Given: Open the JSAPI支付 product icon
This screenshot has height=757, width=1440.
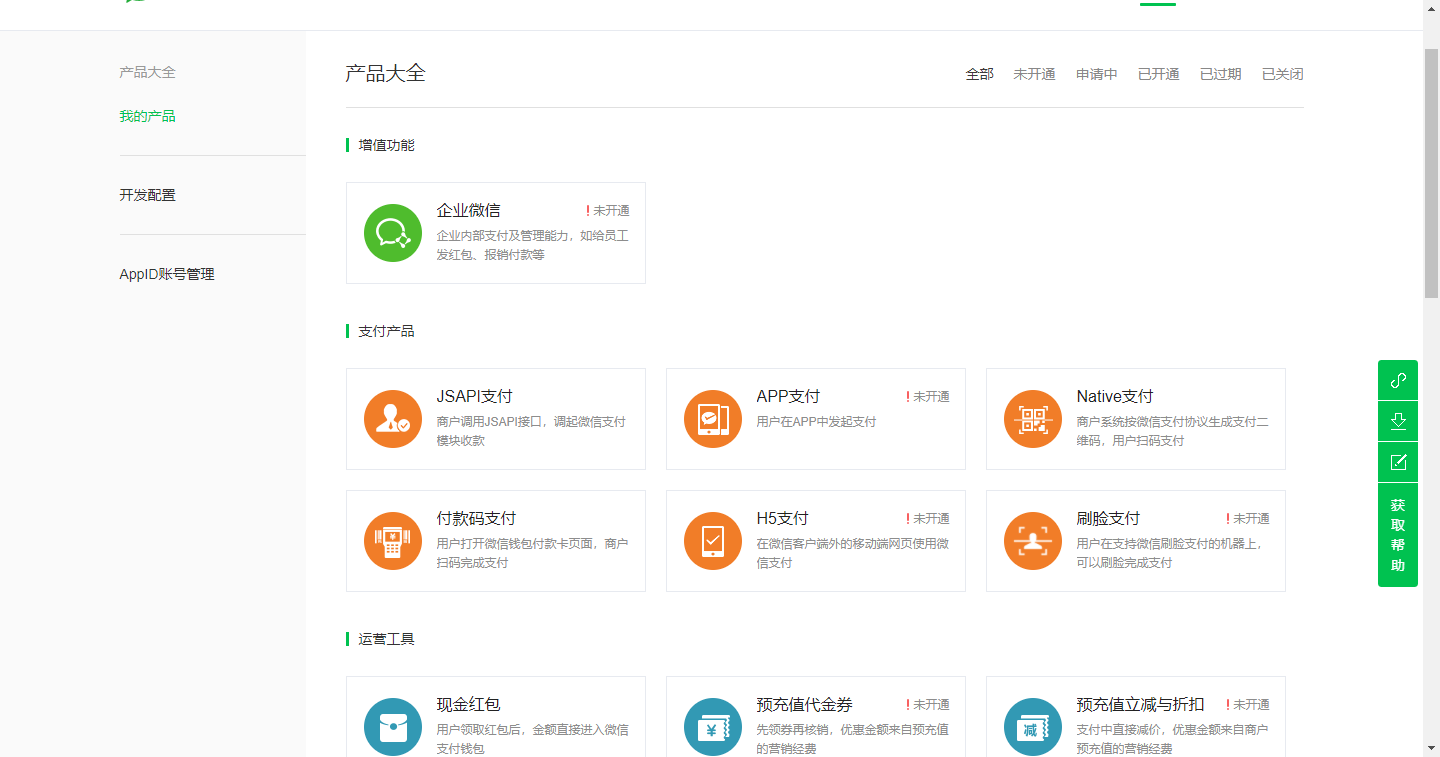Looking at the screenshot, I should 392,419.
